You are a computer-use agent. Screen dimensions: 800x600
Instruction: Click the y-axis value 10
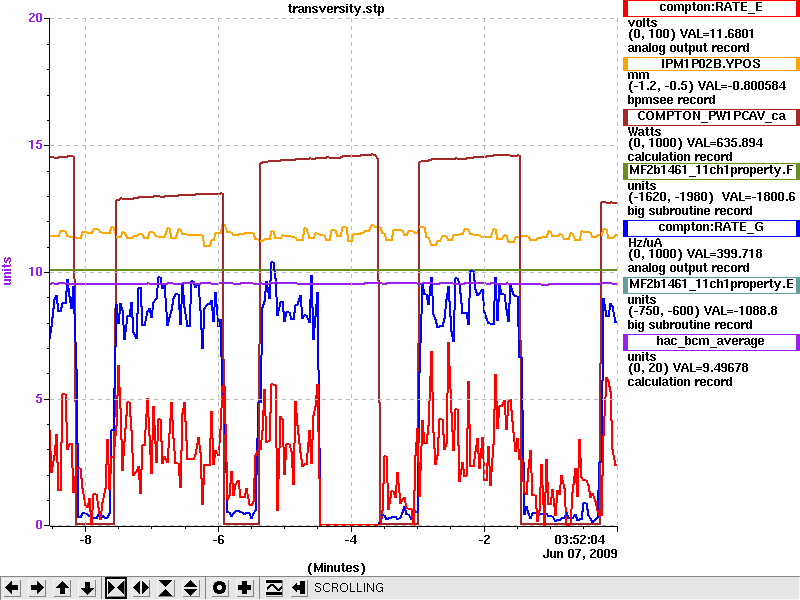[35, 271]
